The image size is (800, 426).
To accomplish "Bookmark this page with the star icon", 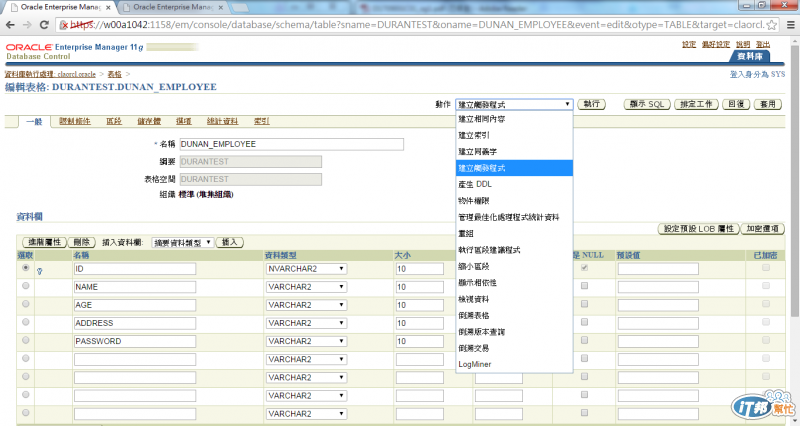I will (x=772, y=24).
